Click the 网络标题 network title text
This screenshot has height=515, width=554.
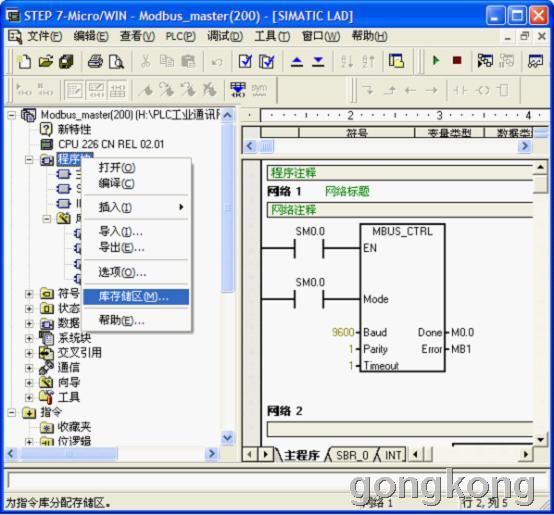click(x=347, y=191)
